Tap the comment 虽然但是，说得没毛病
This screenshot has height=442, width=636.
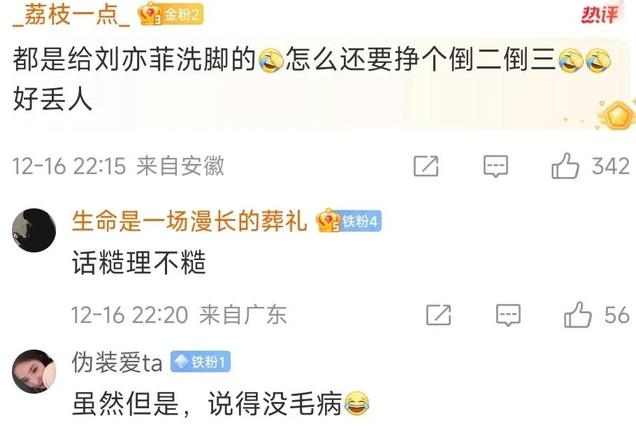point(221,403)
